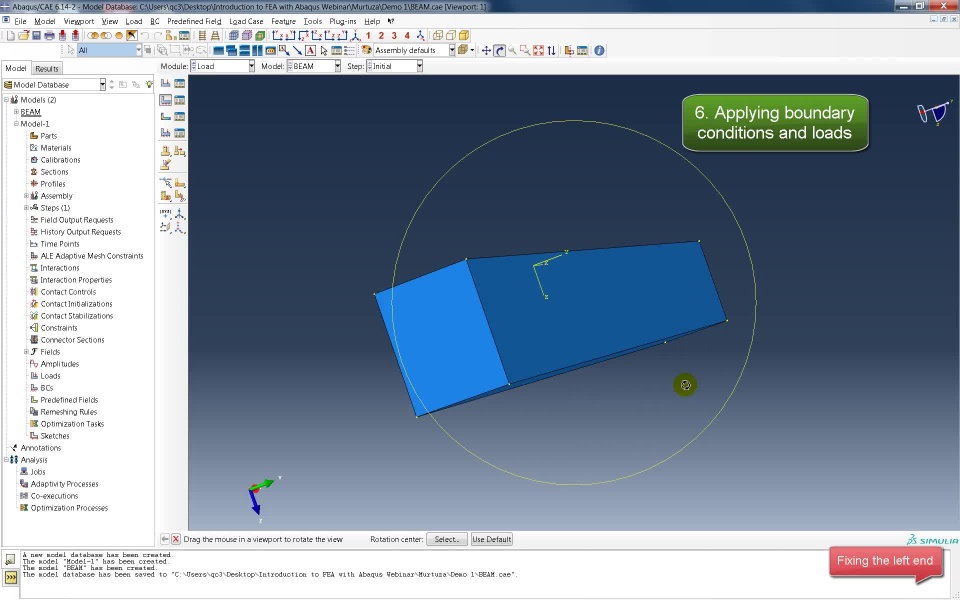This screenshot has height=600, width=960.
Task: Open the Load menu
Action: tap(133, 21)
